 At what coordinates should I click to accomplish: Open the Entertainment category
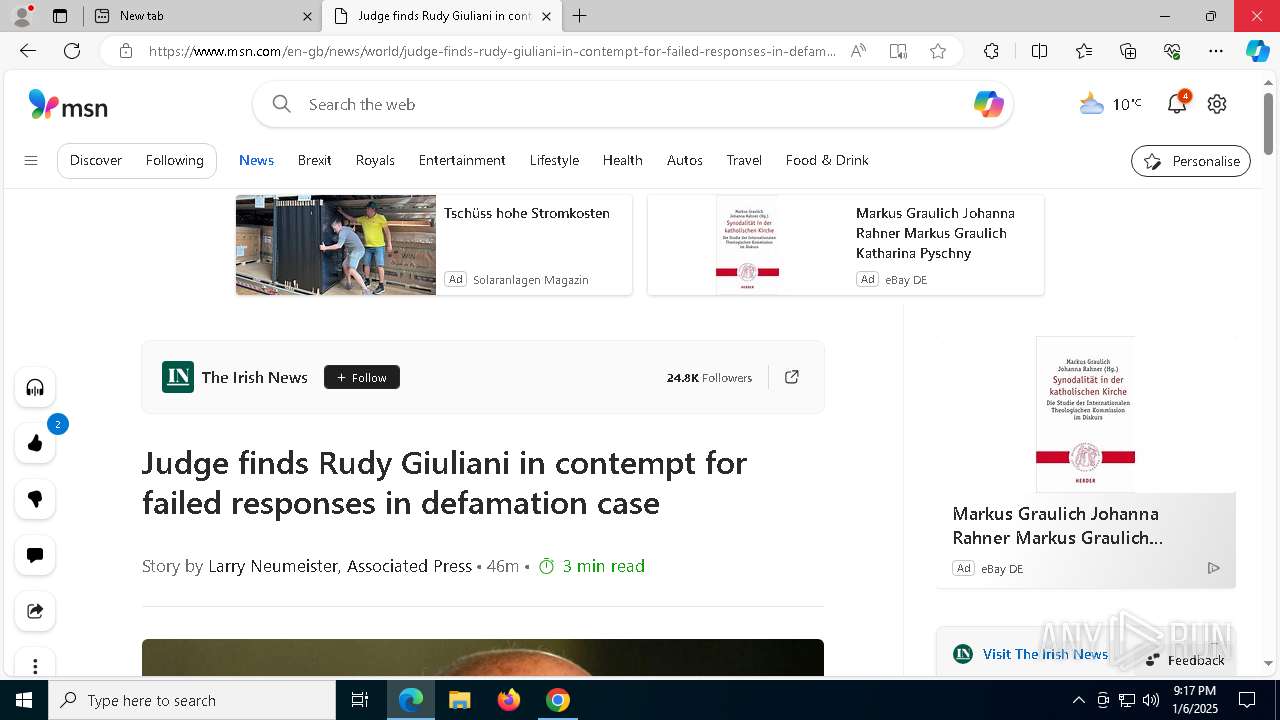point(462,160)
